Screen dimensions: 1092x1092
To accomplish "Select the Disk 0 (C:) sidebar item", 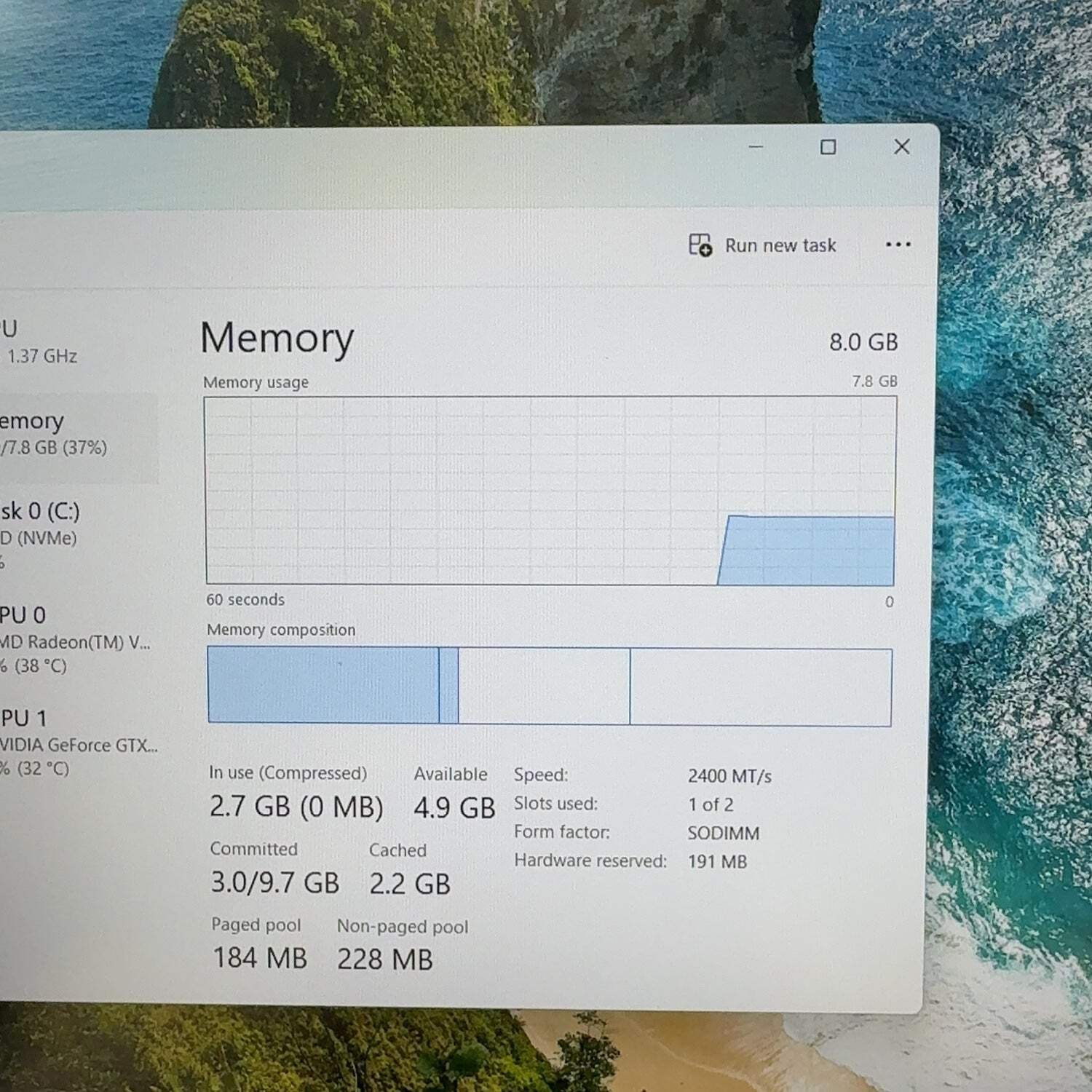I will point(78,535).
